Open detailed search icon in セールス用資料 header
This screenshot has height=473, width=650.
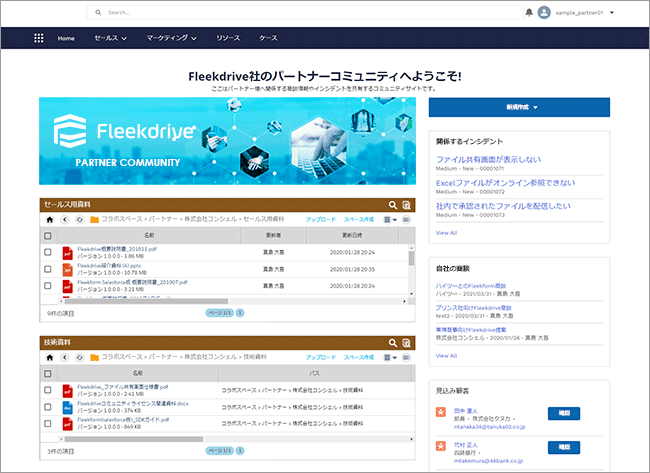(x=406, y=205)
